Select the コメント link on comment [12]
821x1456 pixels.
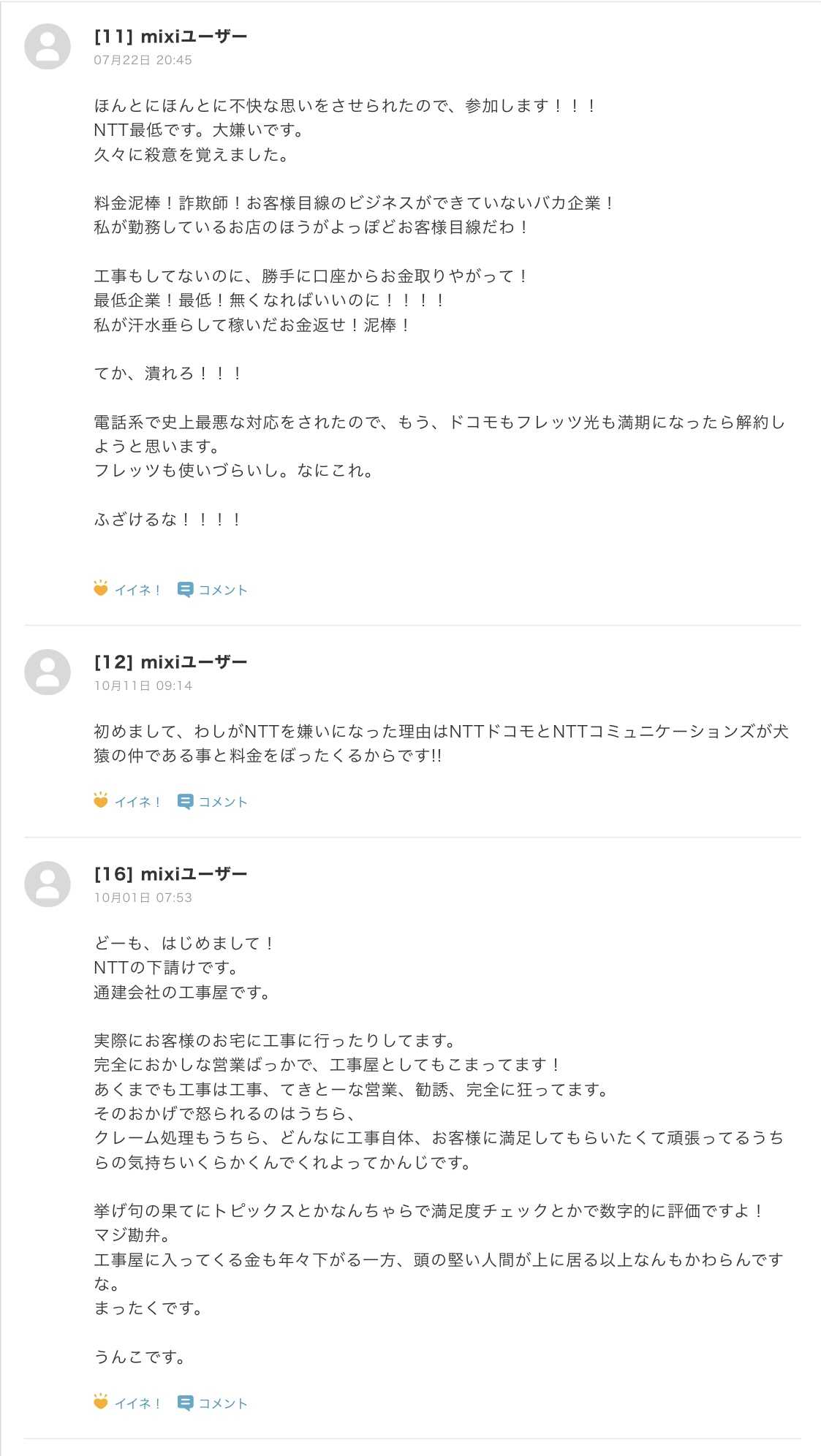[223, 802]
